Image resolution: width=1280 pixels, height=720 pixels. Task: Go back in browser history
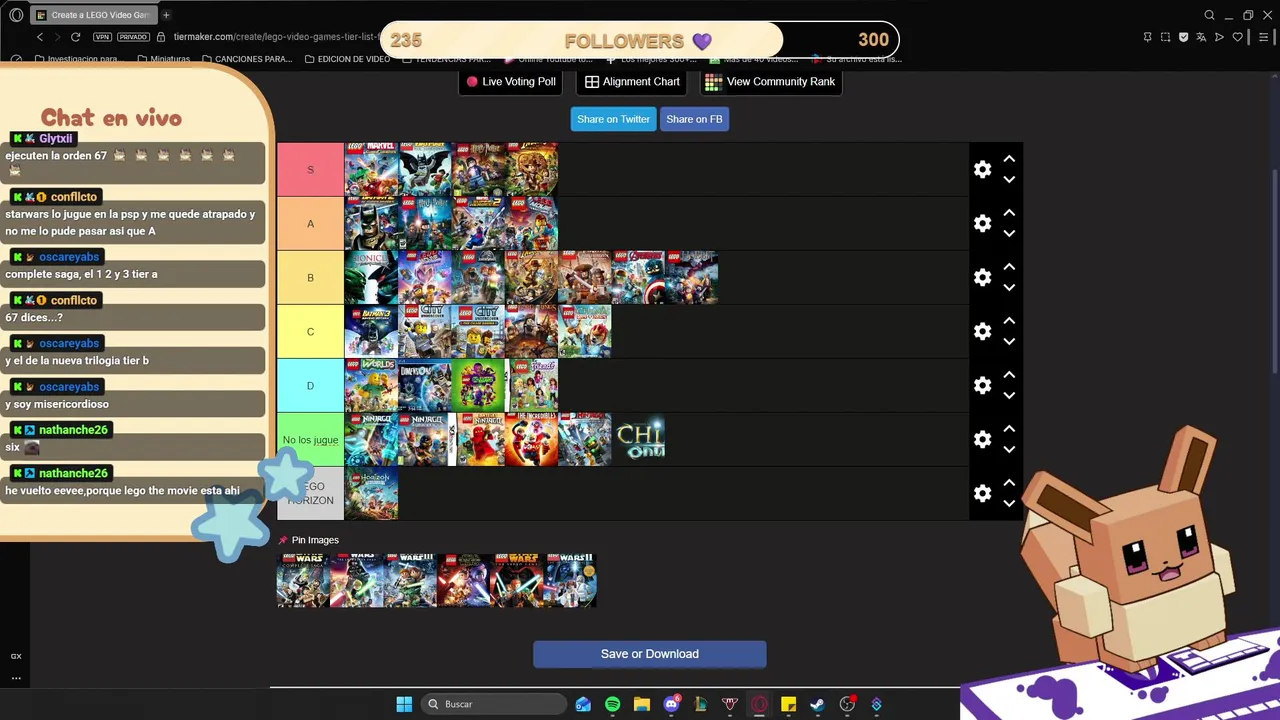40,37
